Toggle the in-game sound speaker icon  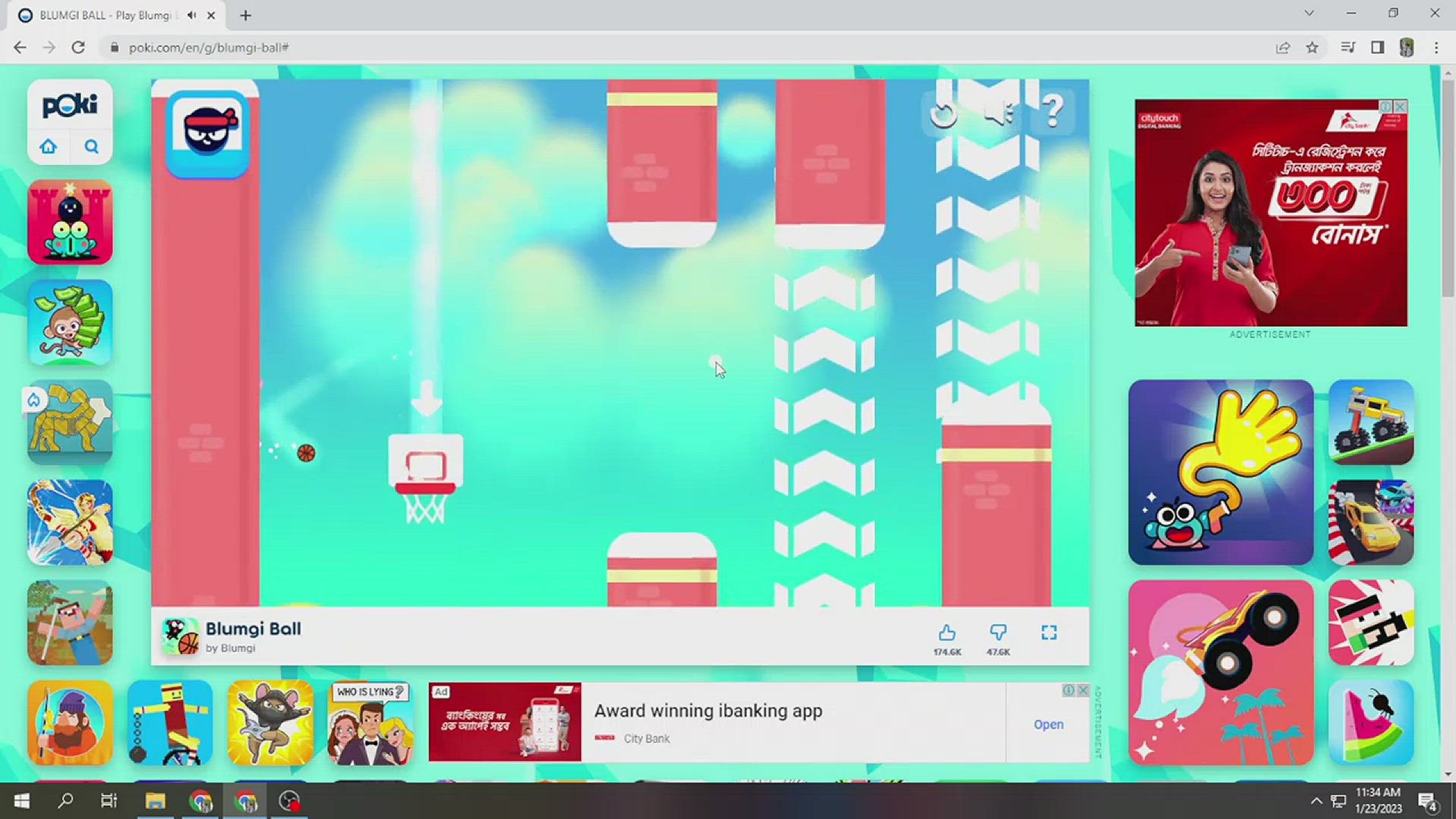(998, 115)
